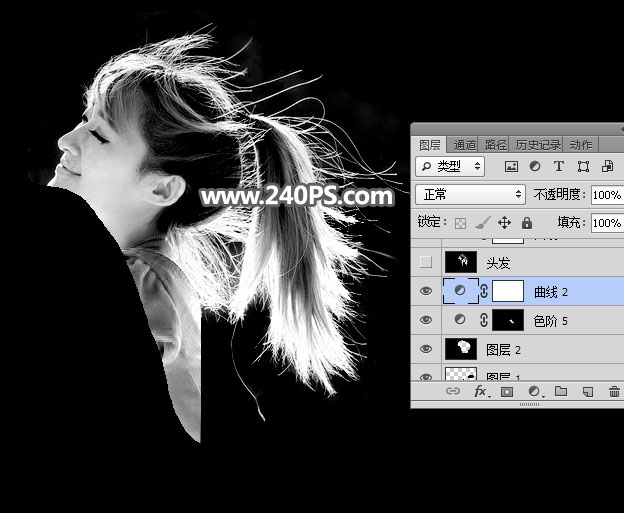
Task: Open the 类型 filter type dropdown
Action: tap(451, 166)
